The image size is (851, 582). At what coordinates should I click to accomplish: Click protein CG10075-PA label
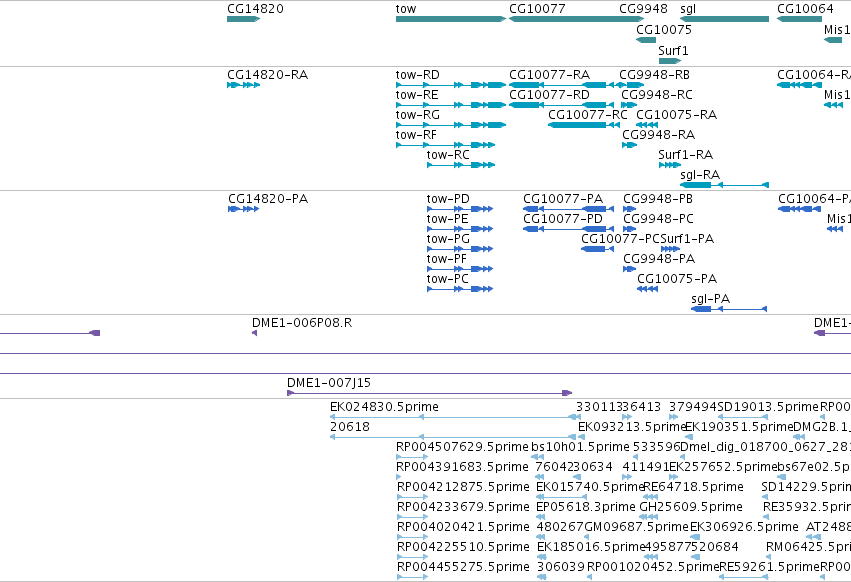coord(677,279)
